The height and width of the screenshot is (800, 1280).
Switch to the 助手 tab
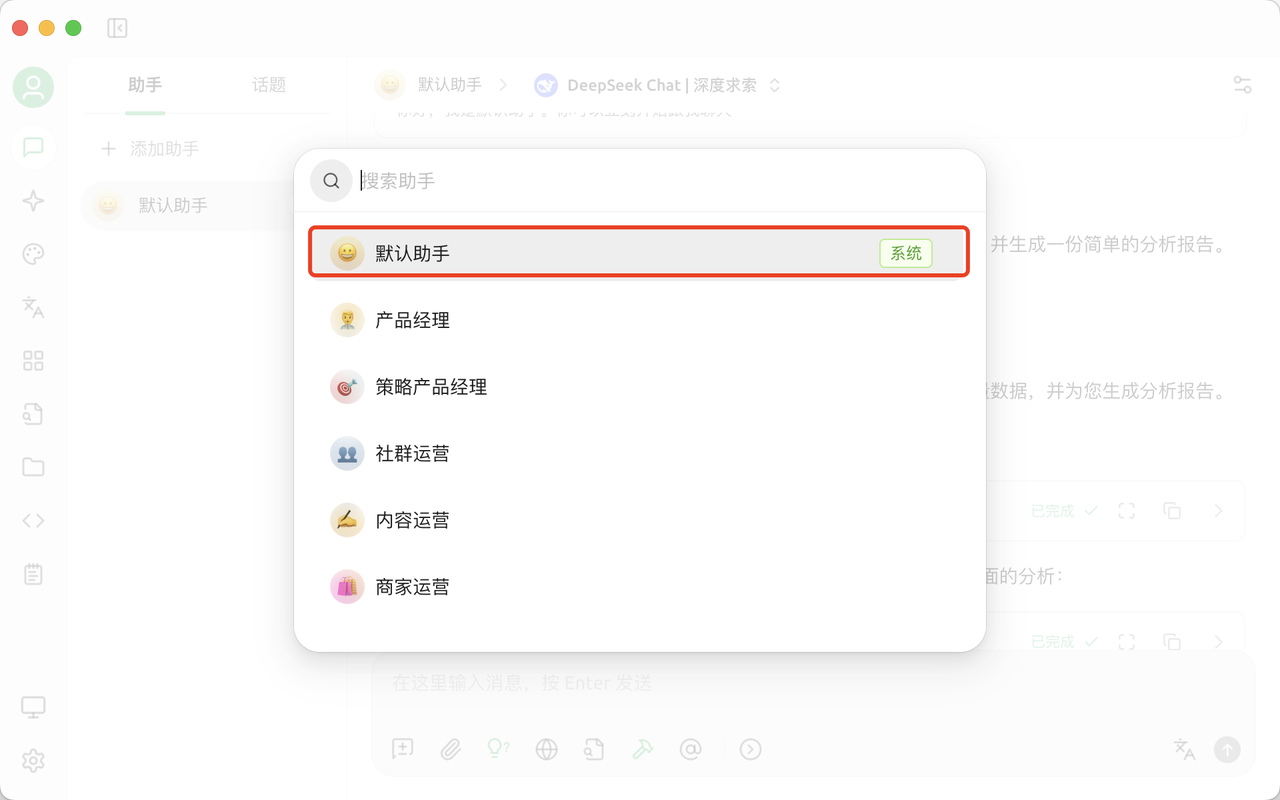[x=145, y=85]
